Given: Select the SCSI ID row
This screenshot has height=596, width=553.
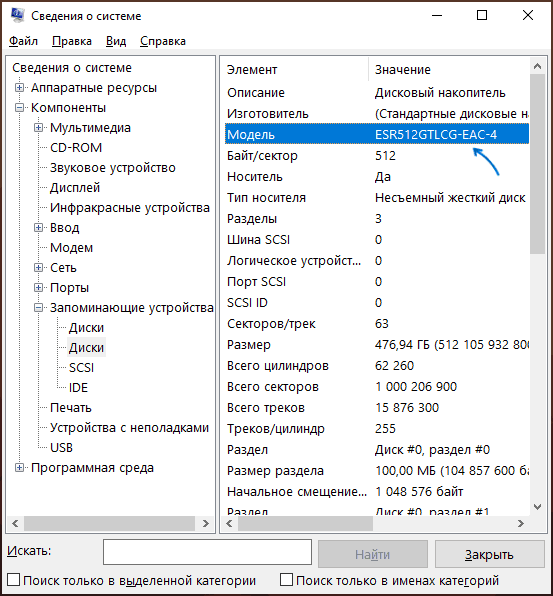Looking at the screenshot, I should pos(377,303).
